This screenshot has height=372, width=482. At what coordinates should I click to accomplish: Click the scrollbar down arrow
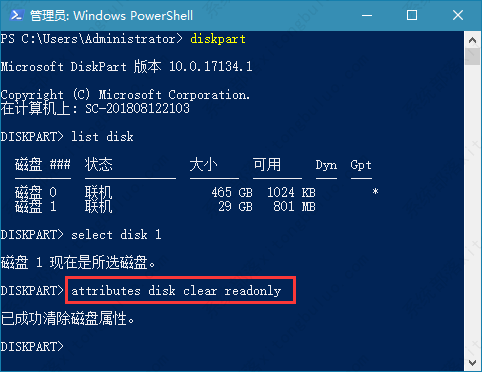tap(472, 362)
